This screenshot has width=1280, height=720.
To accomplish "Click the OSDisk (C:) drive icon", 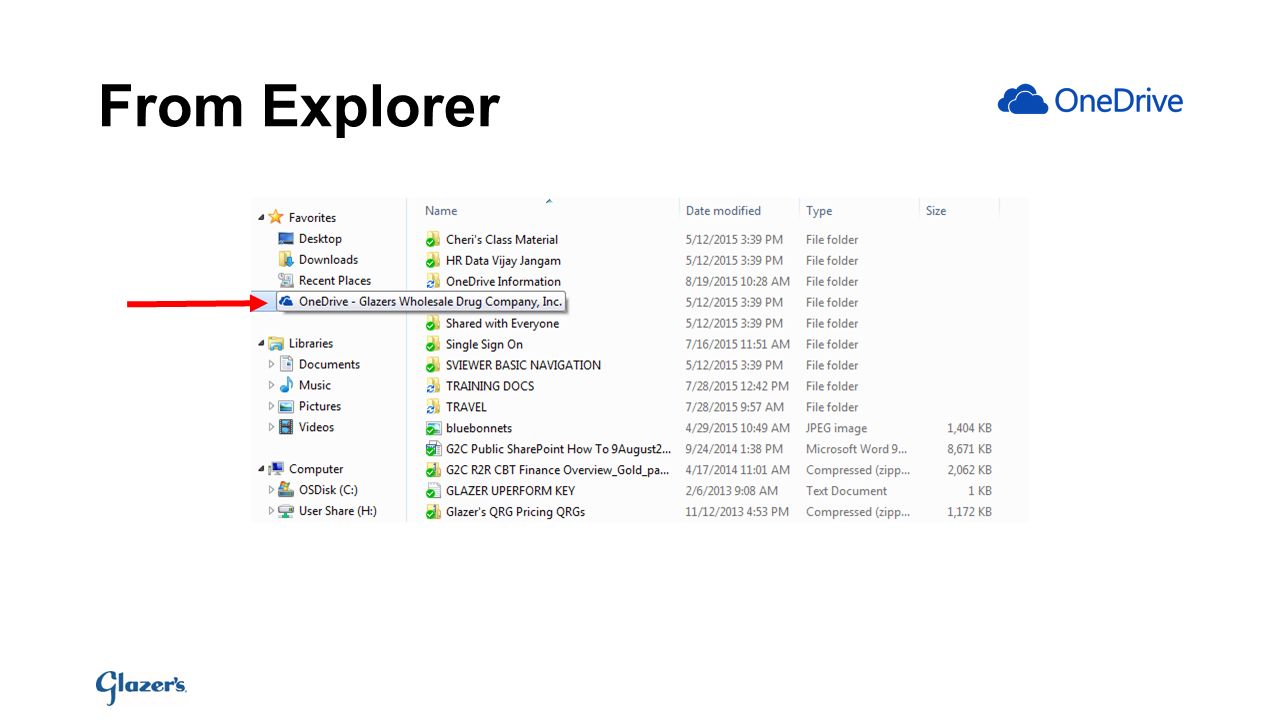I will tap(286, 490).
